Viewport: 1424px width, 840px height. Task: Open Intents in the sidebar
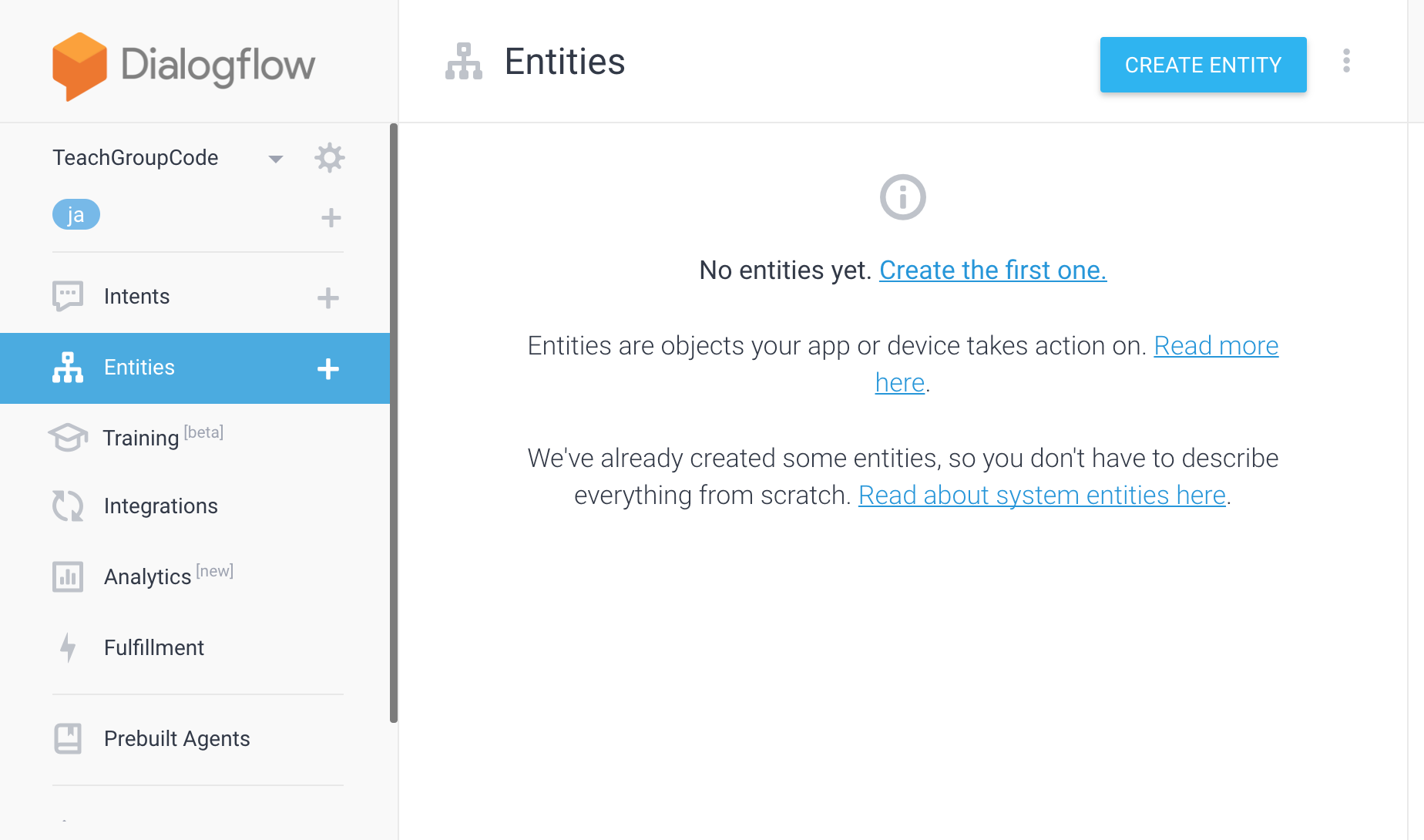point(136,297)
